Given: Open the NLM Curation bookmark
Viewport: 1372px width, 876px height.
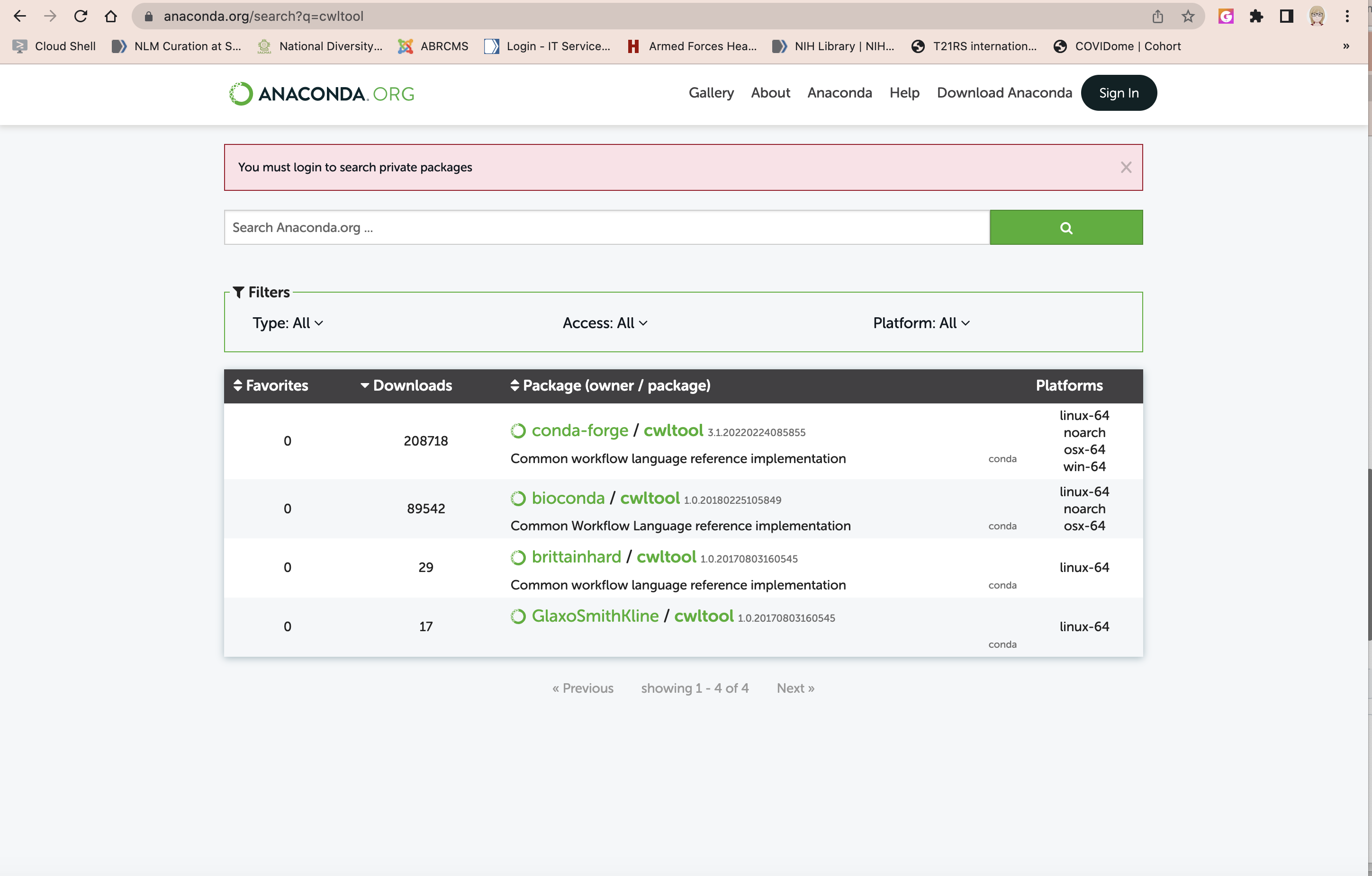Looking at the screenshot, I should coord(177,46).
